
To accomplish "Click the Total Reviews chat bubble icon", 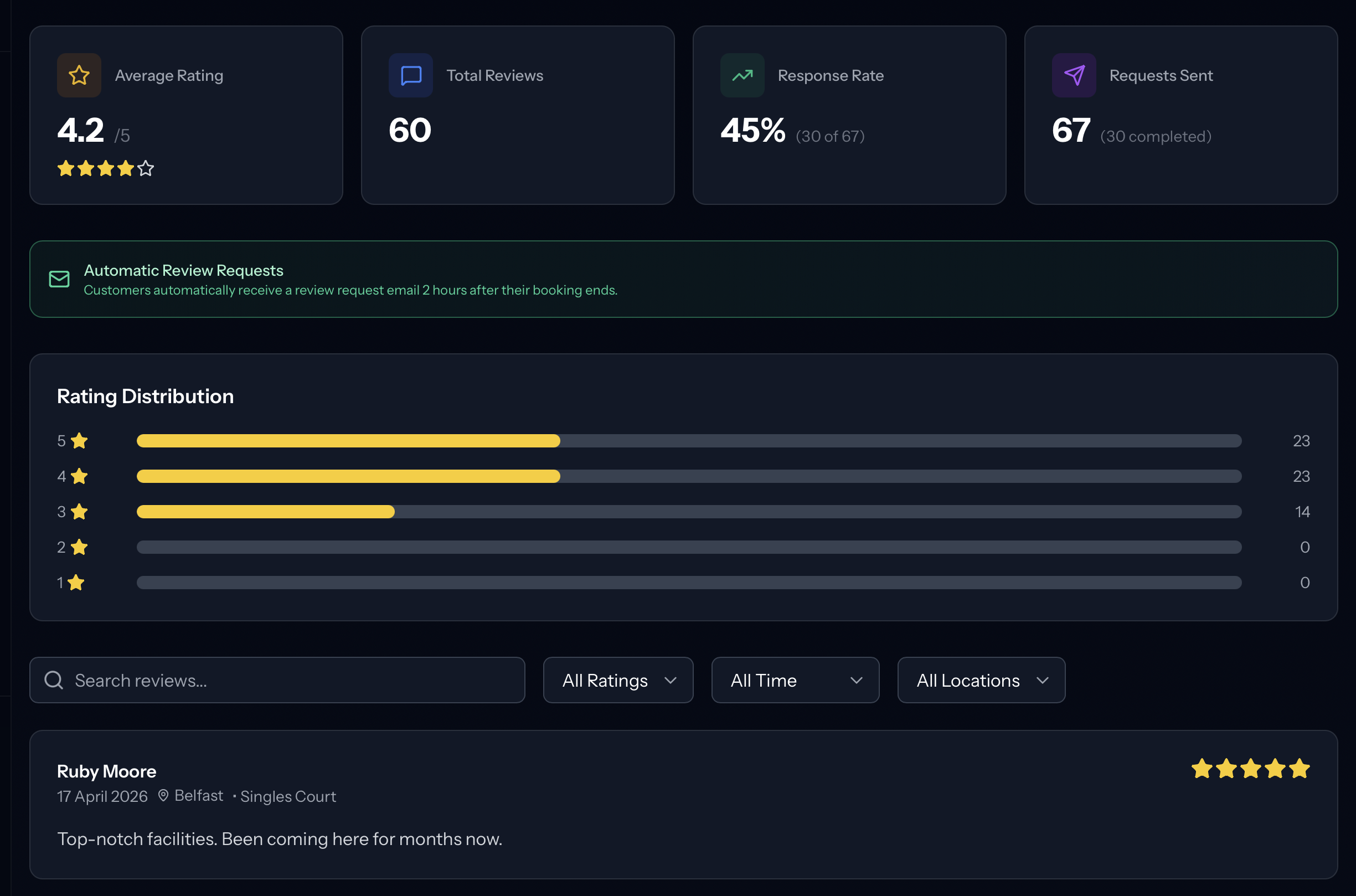I will (x=411, y=75).
